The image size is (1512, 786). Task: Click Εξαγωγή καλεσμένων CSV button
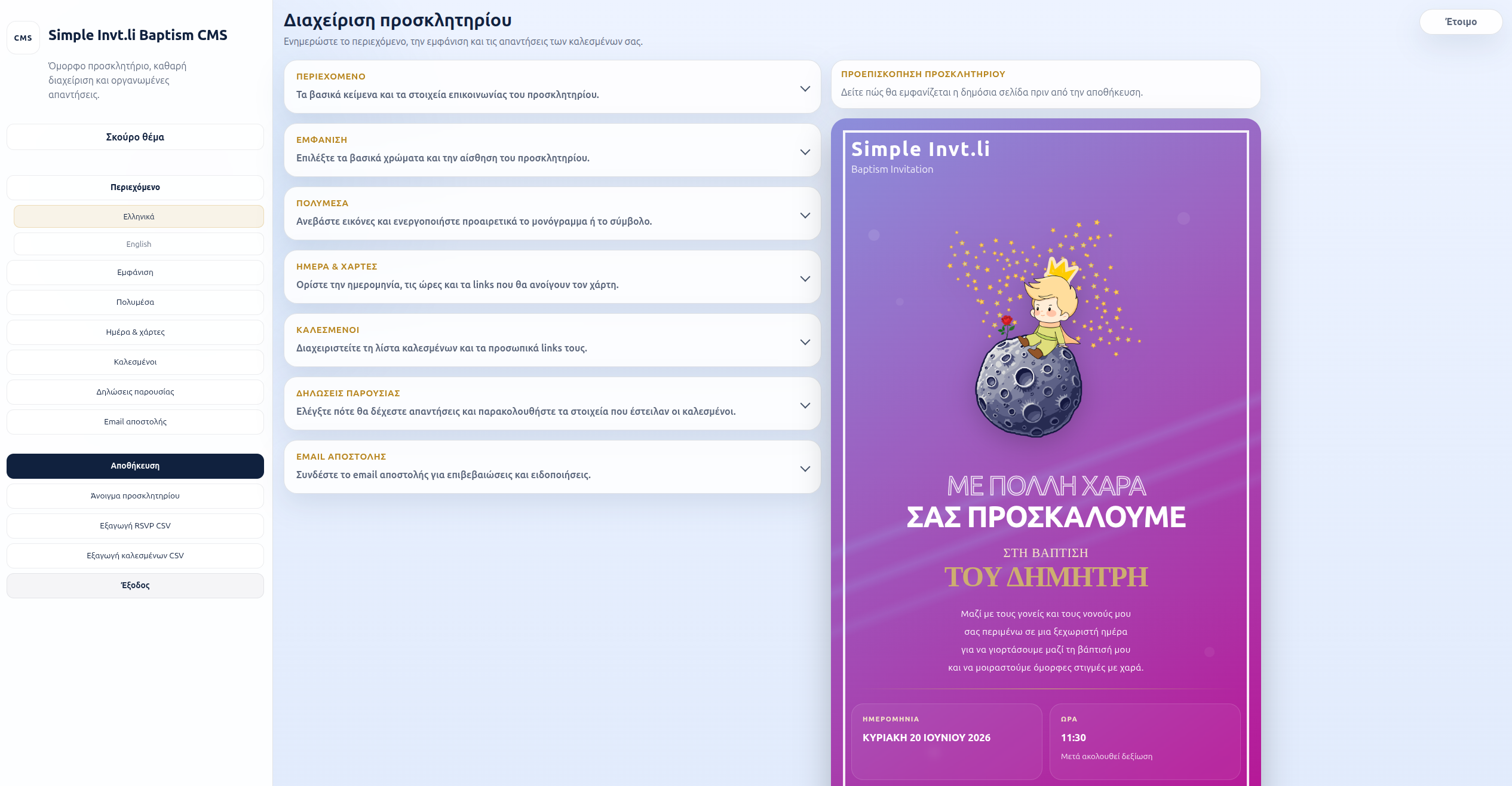click(135, 555)
